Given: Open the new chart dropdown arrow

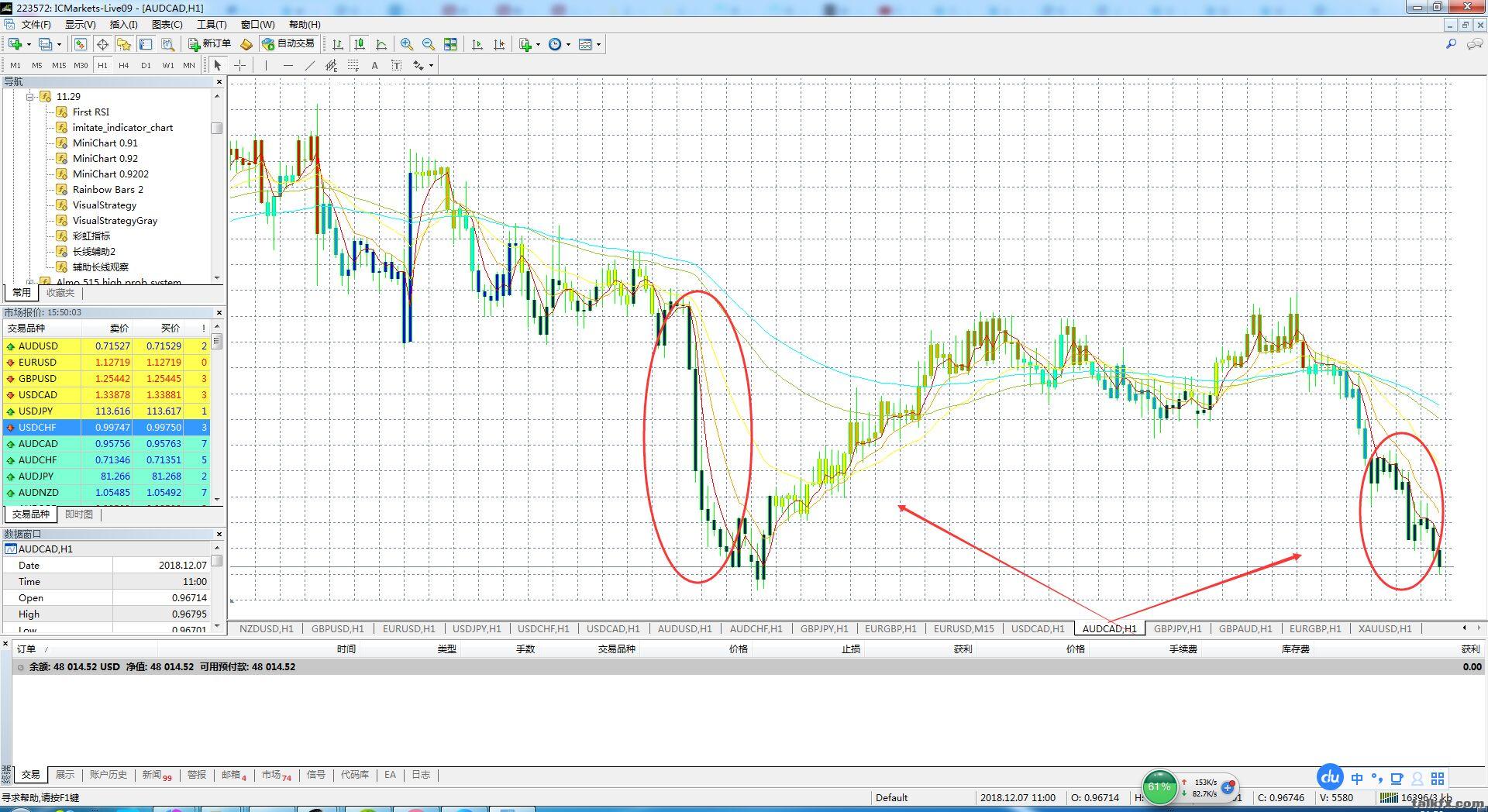Looking at the screenshot, I should [29, 44].
